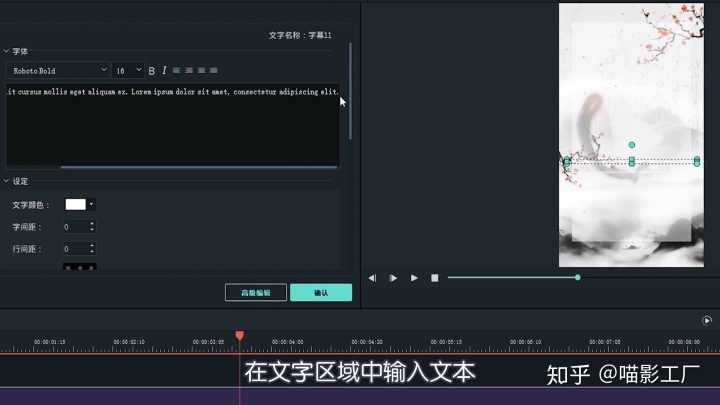
Task: Click the preview progress slider handle
Action: pyautogui.click(x=578, y=277)
